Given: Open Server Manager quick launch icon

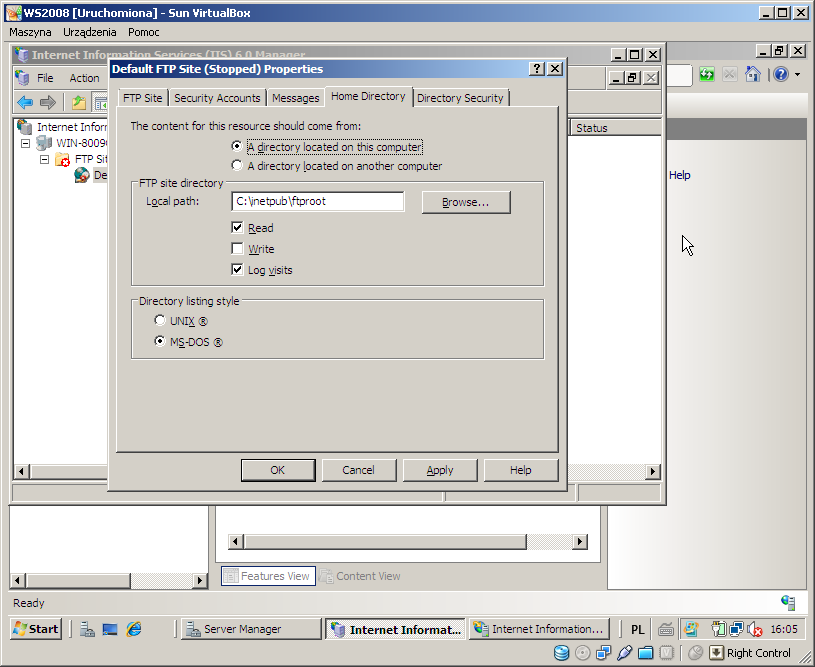Looking at the screenshot, I should pyautogui.click(x=87, y=629).
